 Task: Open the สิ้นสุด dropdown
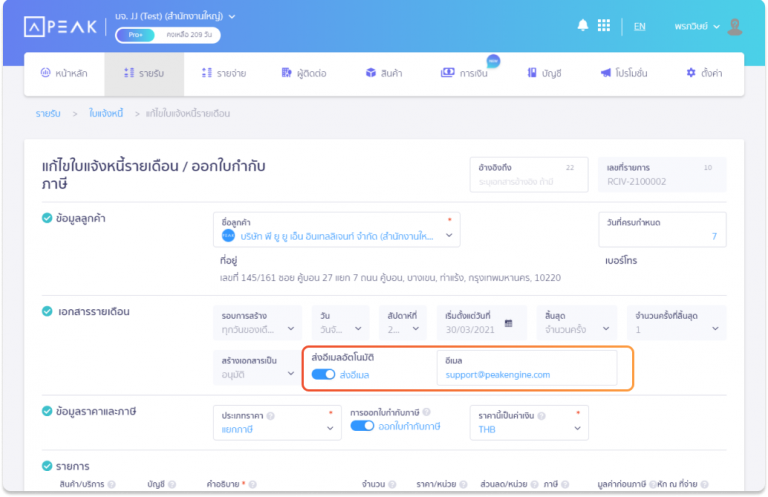pos(577,323)
